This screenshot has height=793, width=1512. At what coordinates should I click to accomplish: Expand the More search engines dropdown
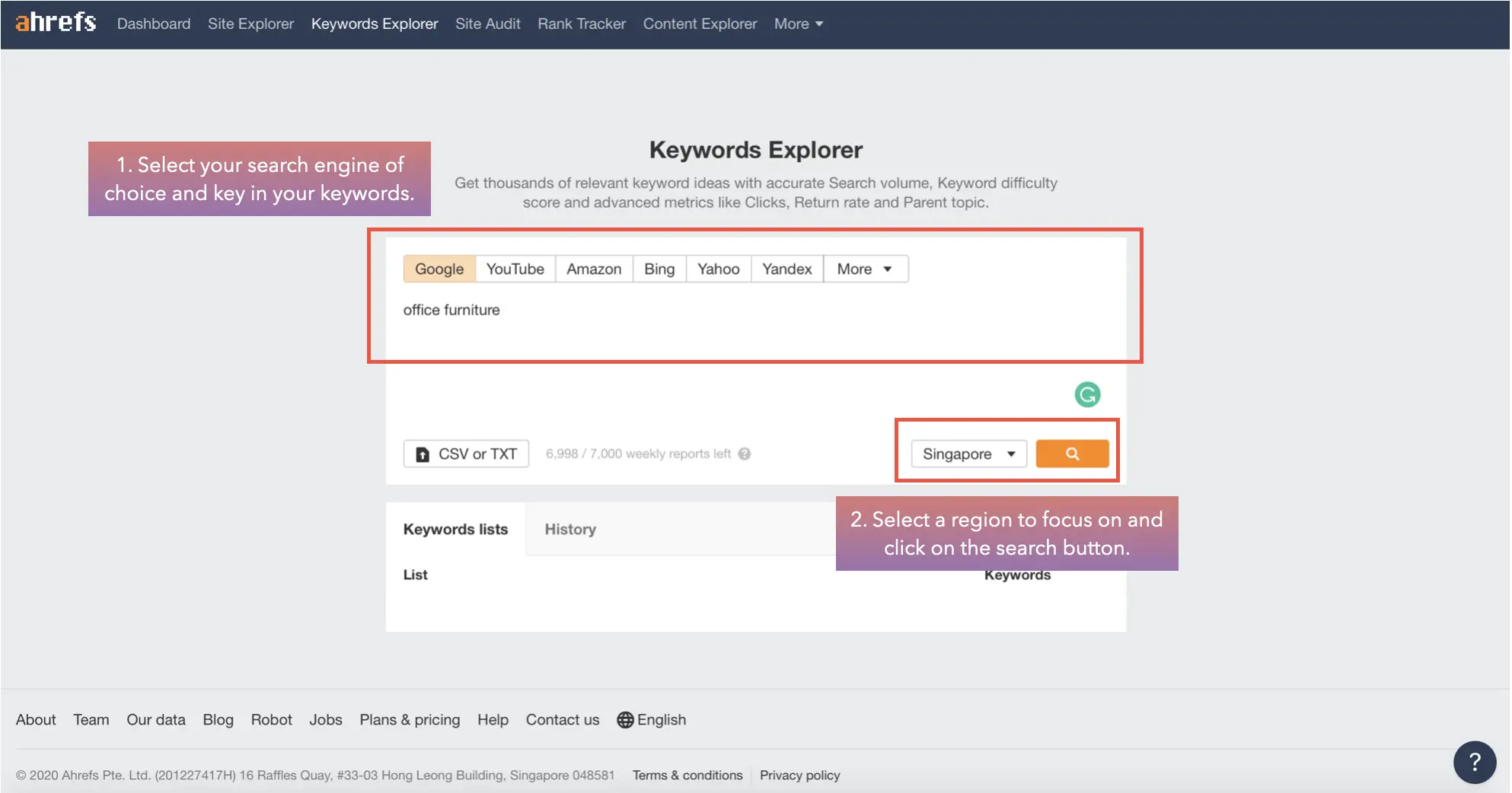(866, 269)
